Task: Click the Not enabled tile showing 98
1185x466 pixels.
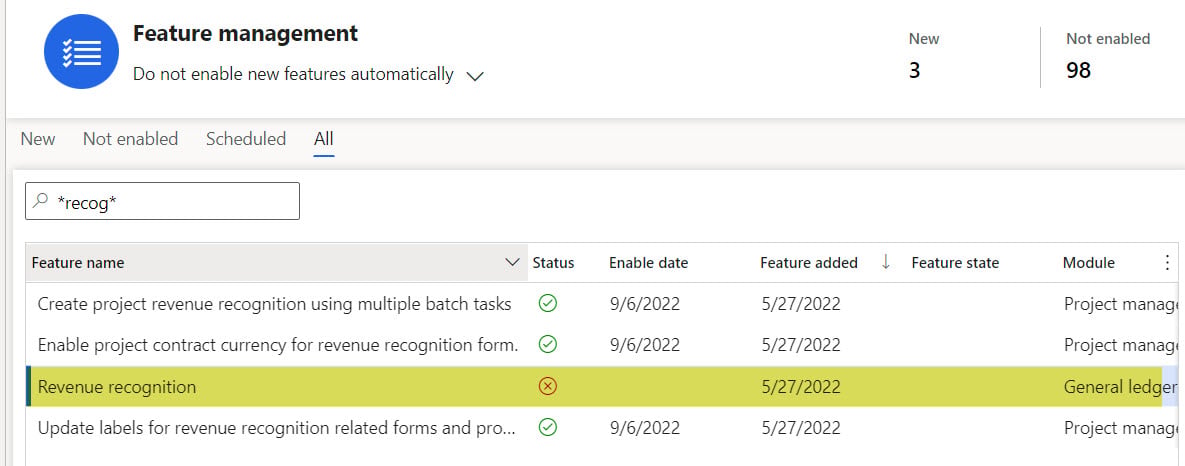Action: pyautogui.click(x=1108, y=55)
